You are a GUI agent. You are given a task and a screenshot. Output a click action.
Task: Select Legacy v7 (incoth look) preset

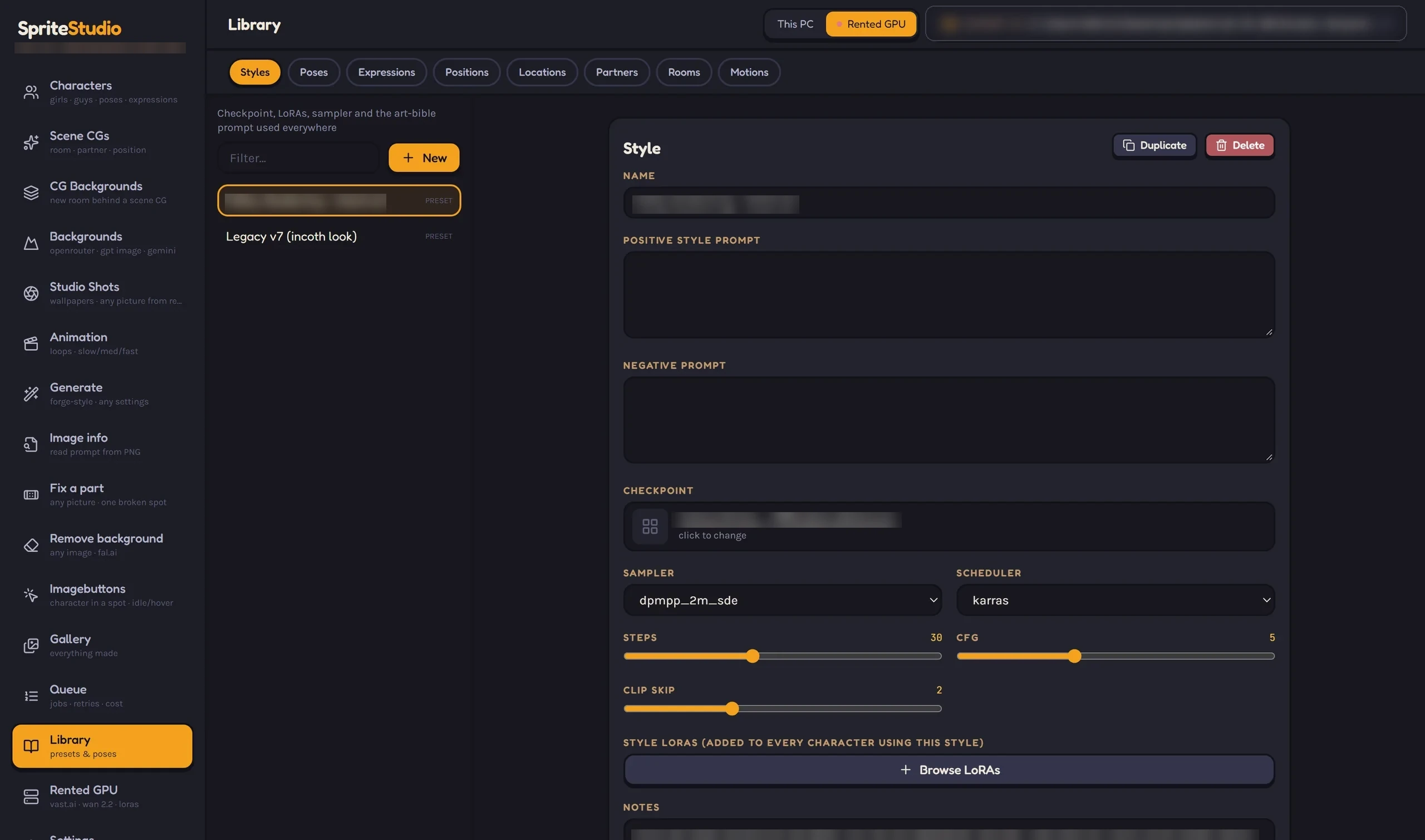coord(339,237)
